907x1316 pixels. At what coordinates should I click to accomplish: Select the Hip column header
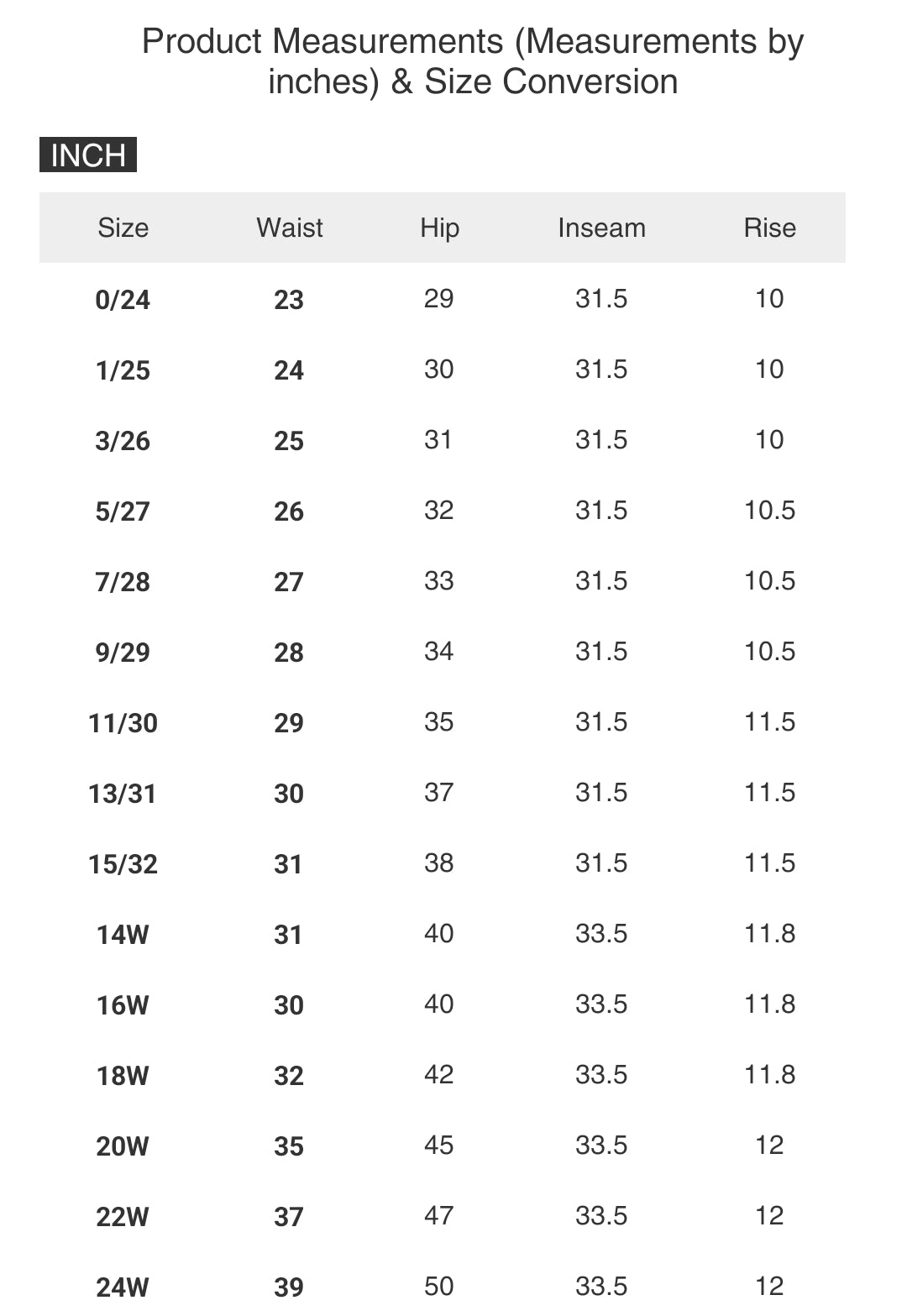coord(439,228)
